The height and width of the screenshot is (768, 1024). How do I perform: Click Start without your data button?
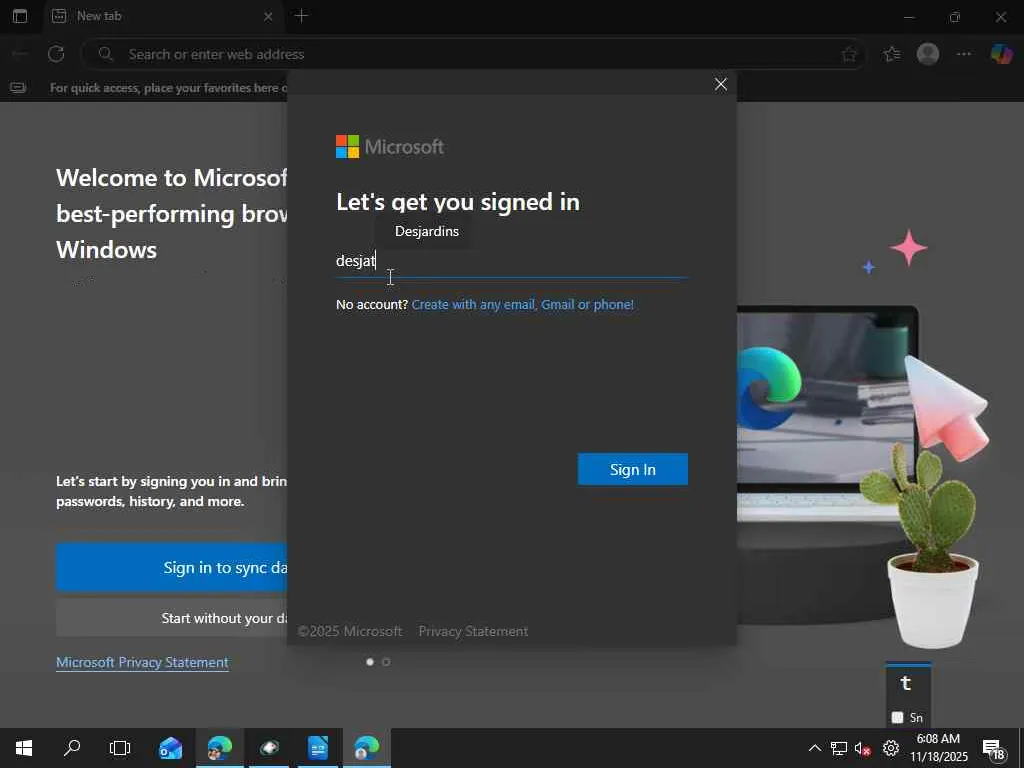172,618
